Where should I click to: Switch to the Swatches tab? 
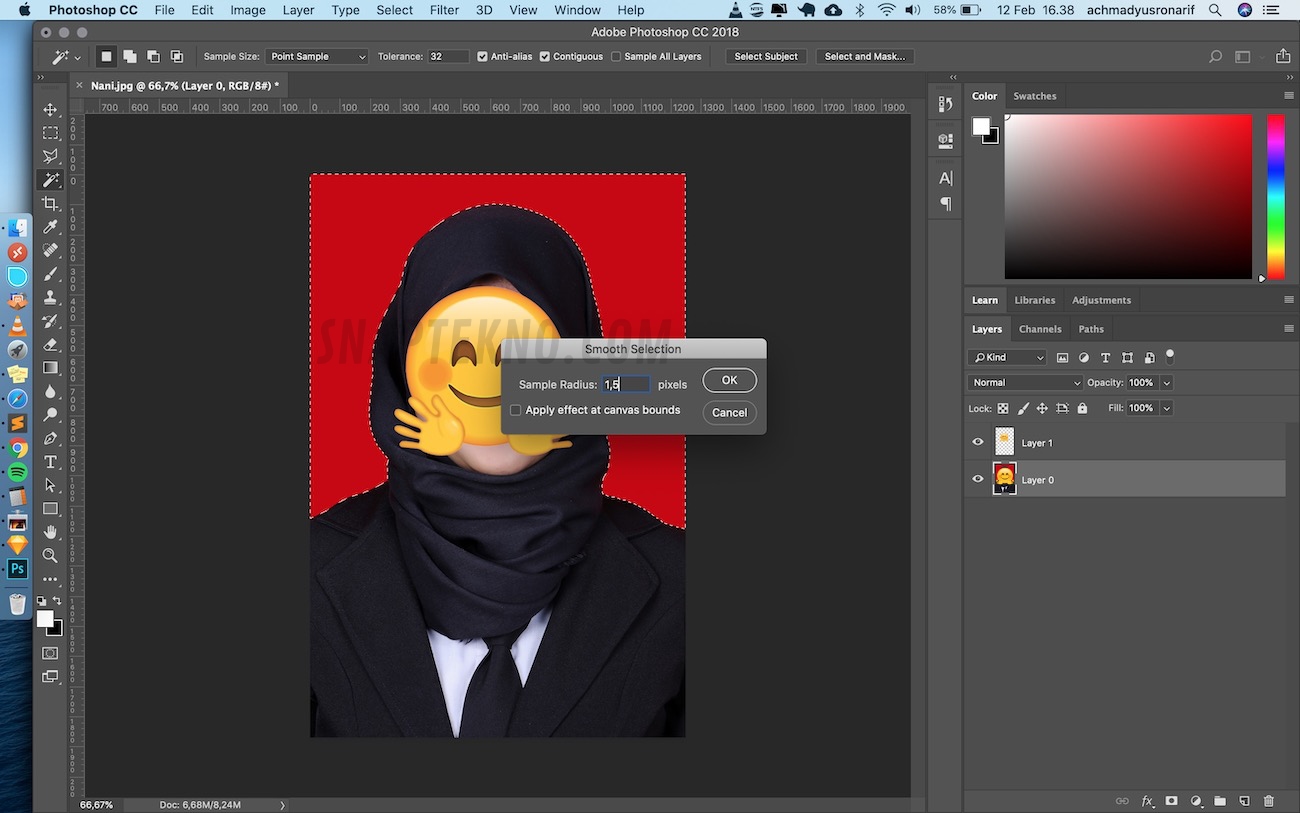1034,96
